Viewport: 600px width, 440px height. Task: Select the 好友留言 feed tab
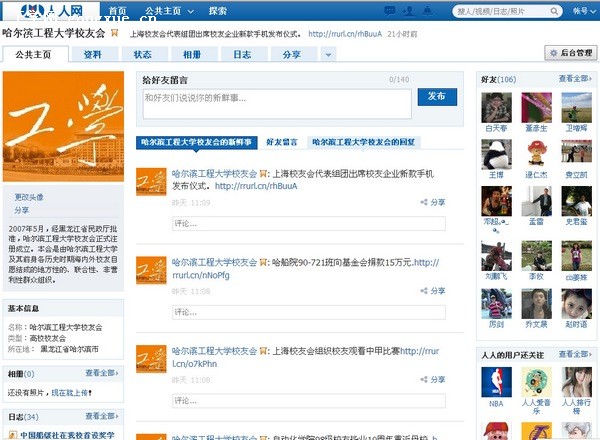click(281, 143)
